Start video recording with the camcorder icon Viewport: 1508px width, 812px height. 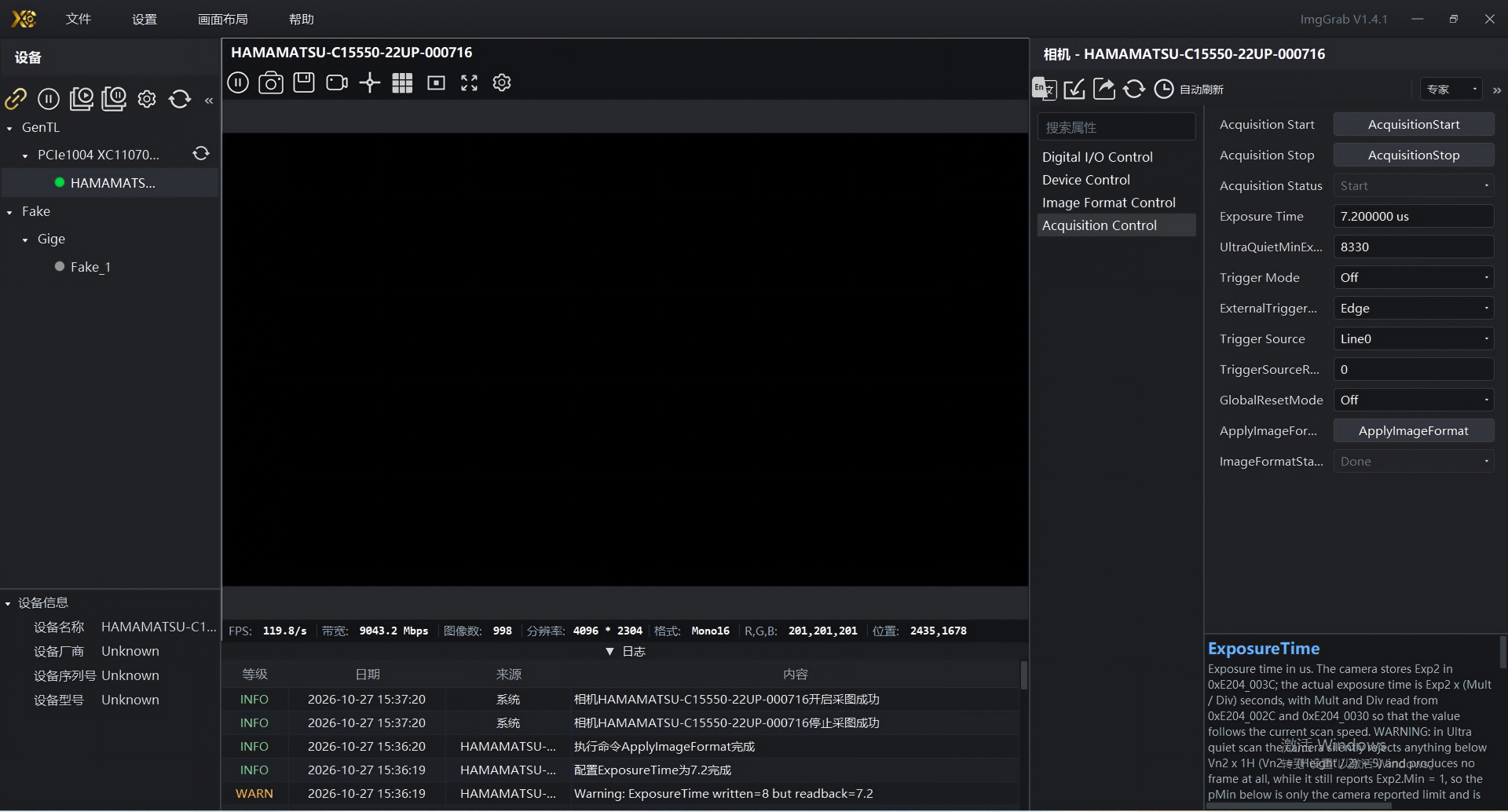(337, 82)
